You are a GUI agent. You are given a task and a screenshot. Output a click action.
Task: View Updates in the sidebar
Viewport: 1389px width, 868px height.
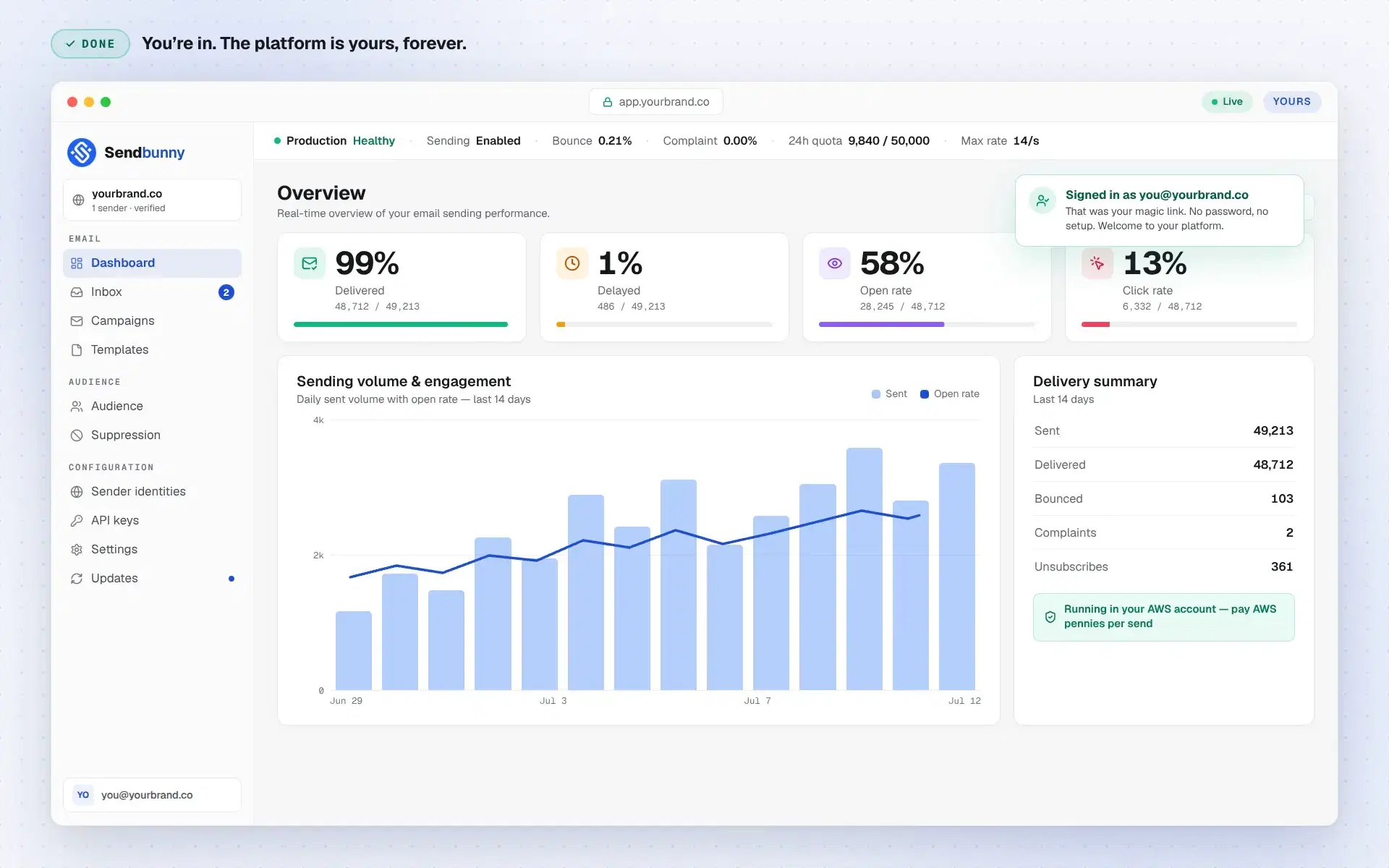tap(152, 579)
